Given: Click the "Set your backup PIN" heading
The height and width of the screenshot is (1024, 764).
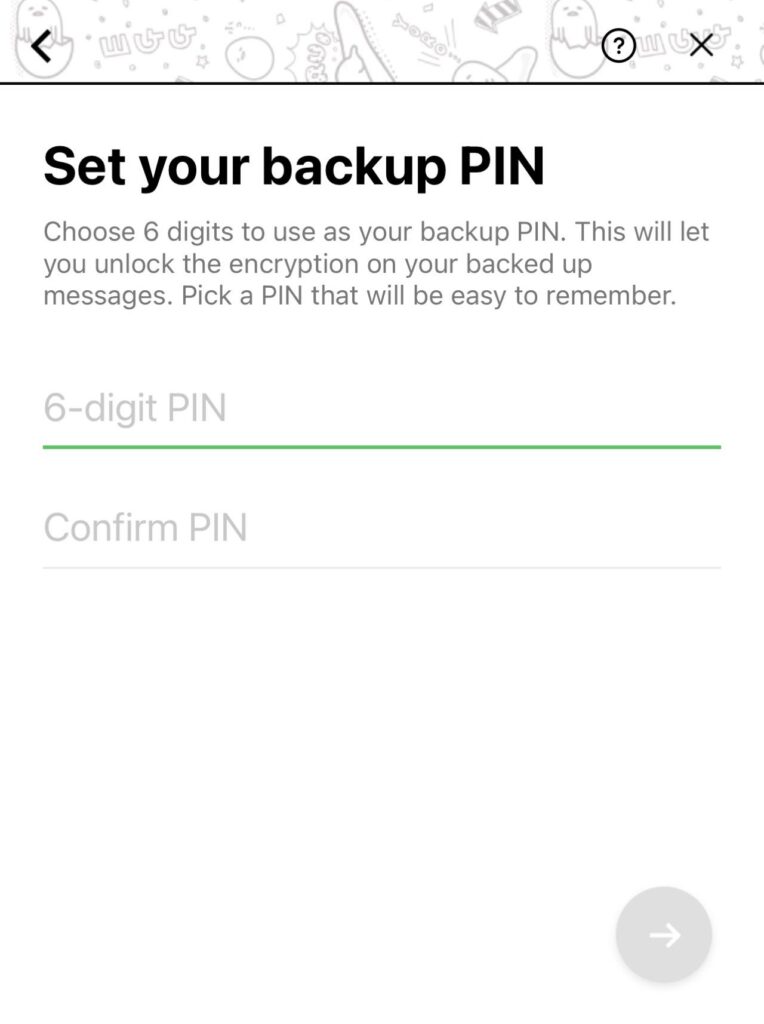Looking at the screenshot, I should (294, 167).
